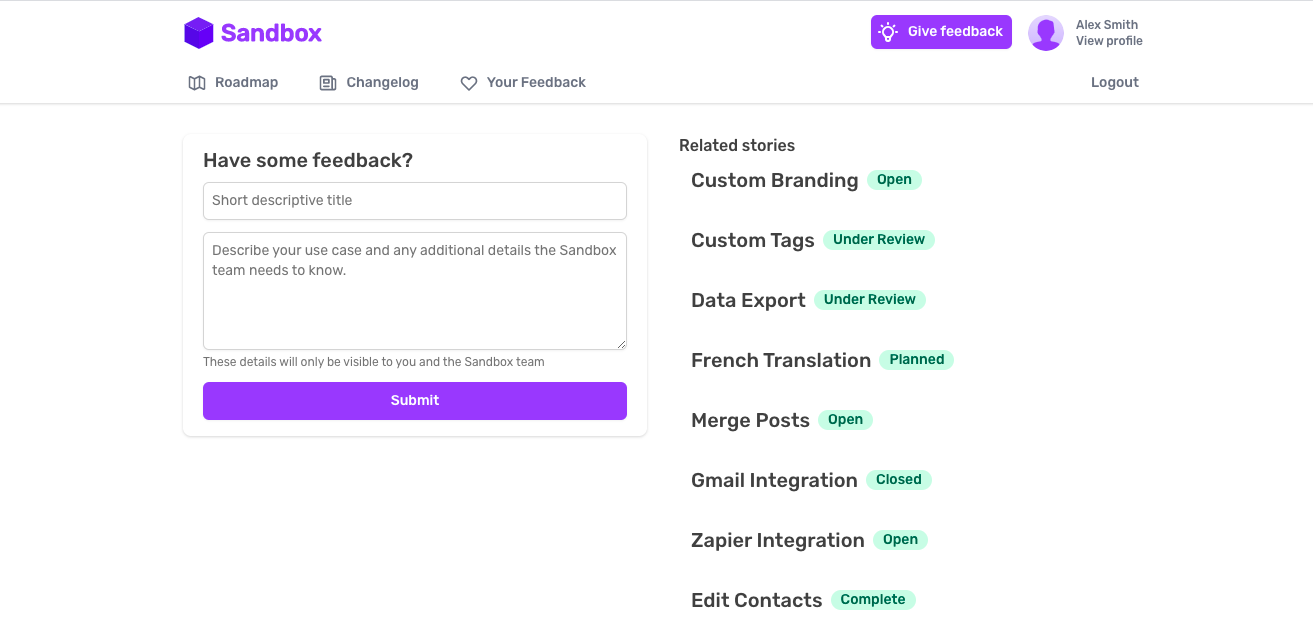Open the Custom Branding story

point(774,181)
